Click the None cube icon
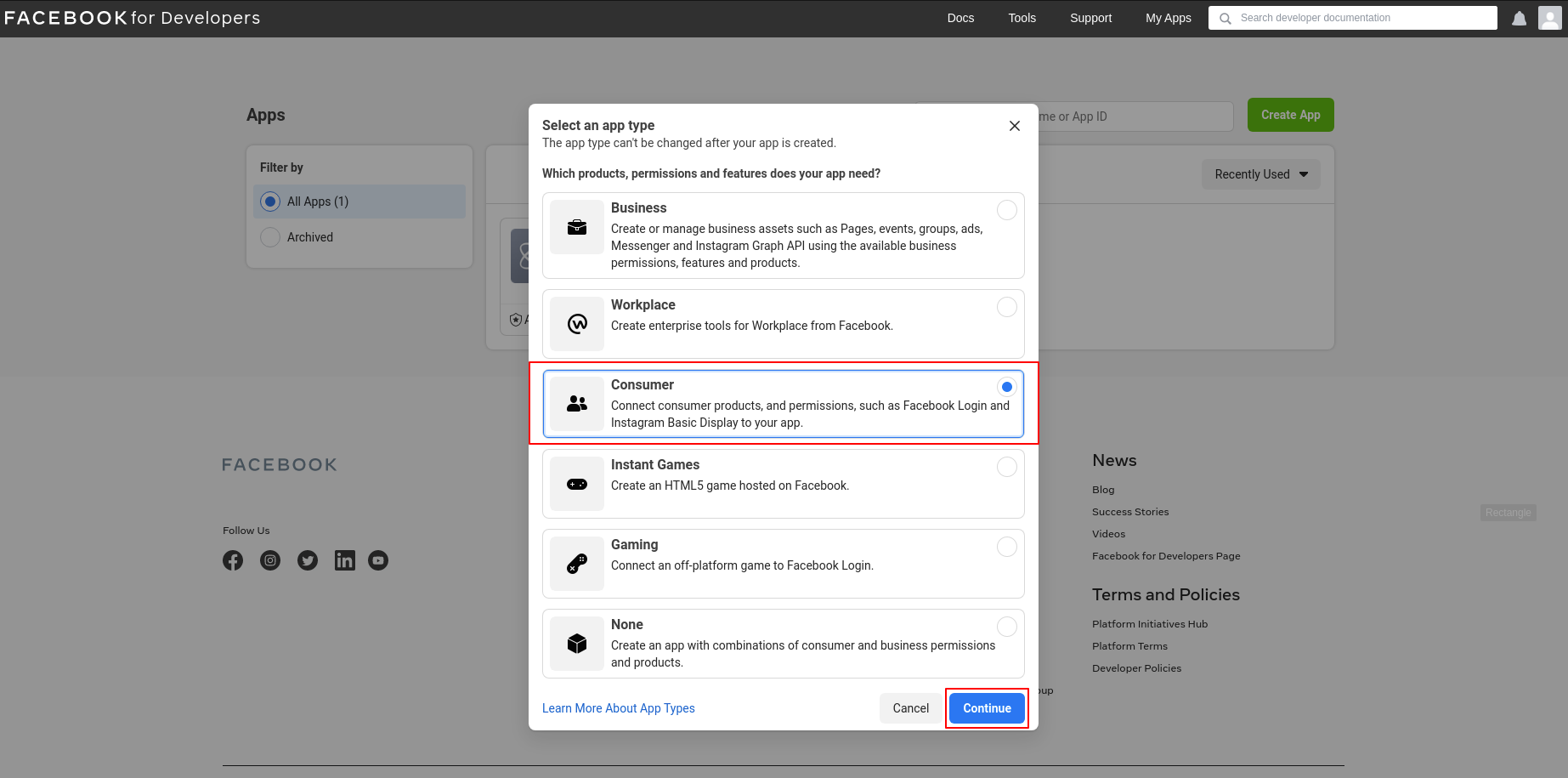Image resolution: width=1568 pixels, height=778 pixels. point(577,644)
